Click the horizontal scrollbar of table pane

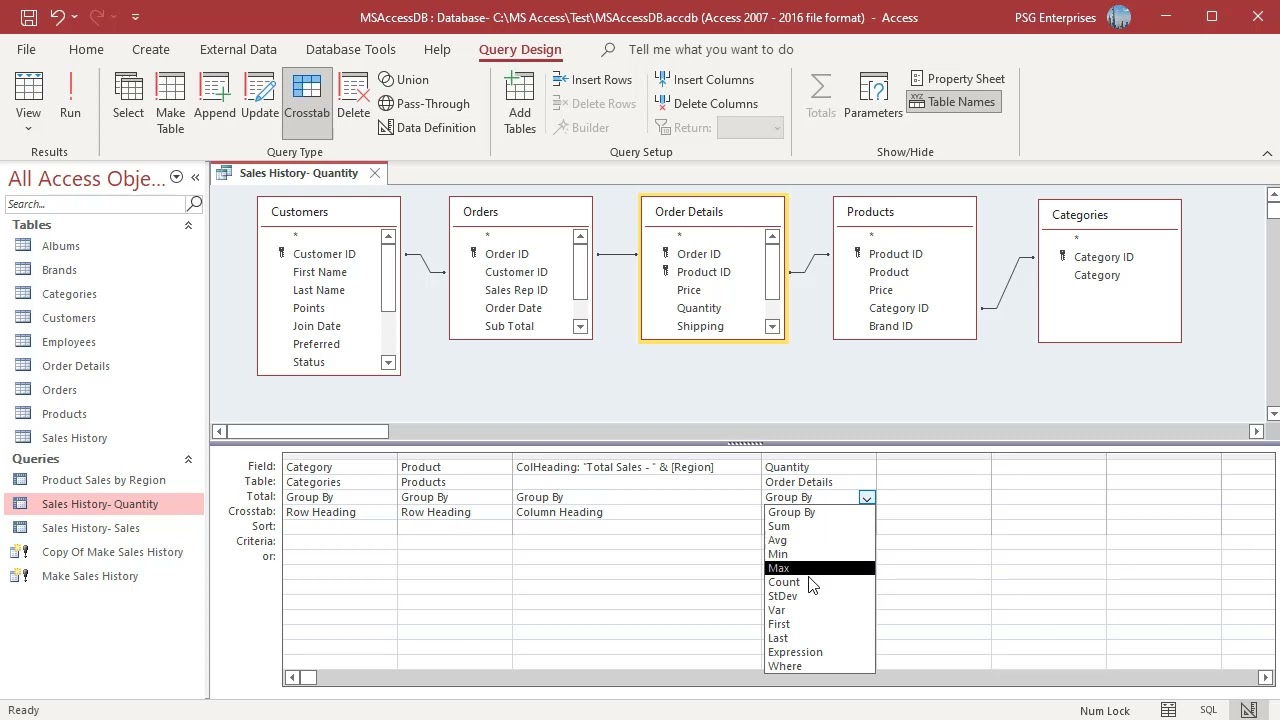point(308,431)
